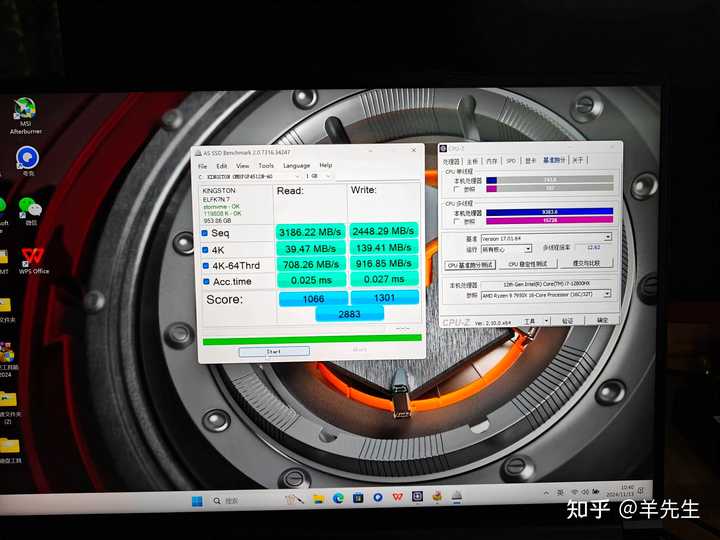Click the green benchmark progress bar
This screenshot has height=540, width=720.
click(312, 339)
